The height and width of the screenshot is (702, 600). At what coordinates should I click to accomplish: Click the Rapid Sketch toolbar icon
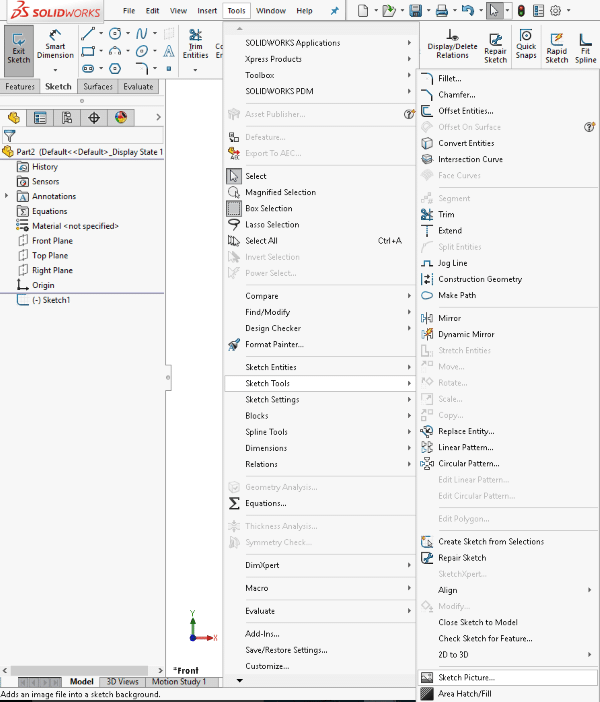(x=557, y=48)
